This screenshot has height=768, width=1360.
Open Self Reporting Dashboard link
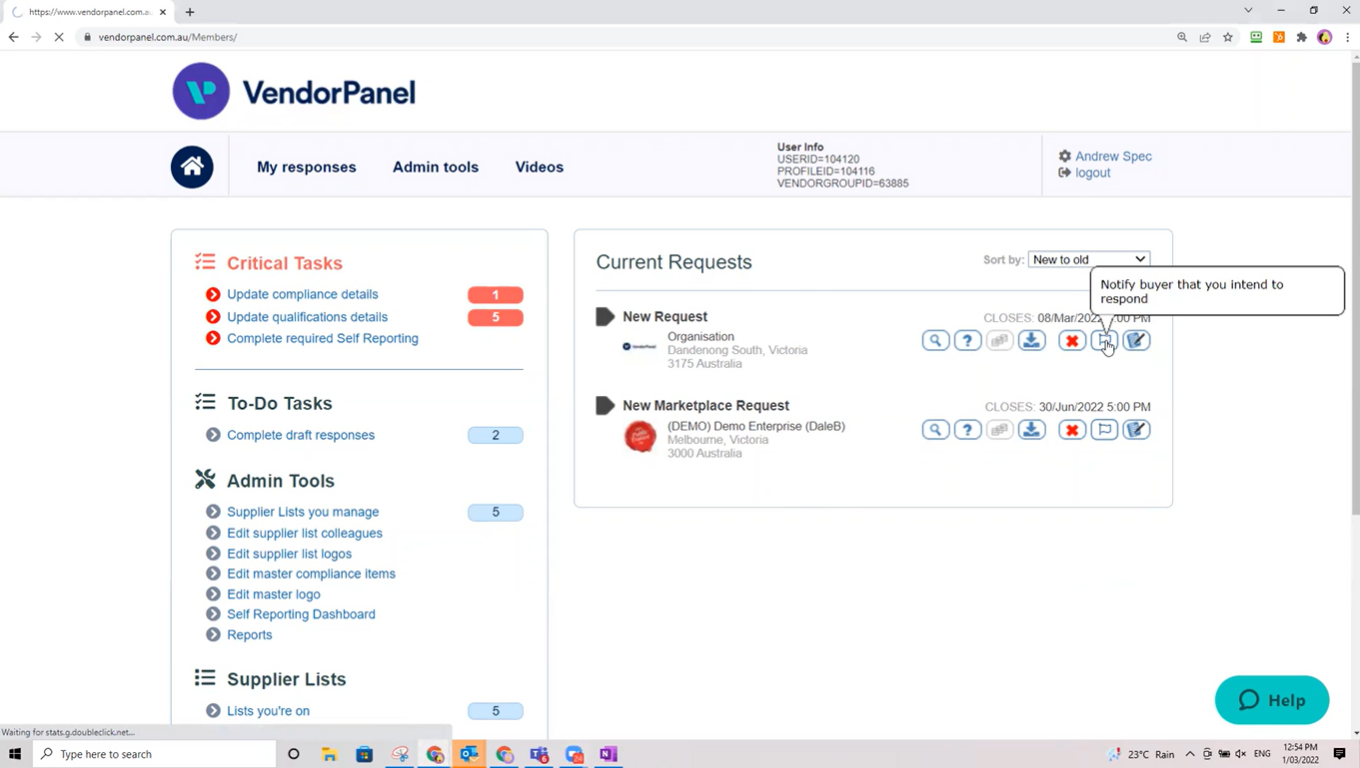pos(301,614)
